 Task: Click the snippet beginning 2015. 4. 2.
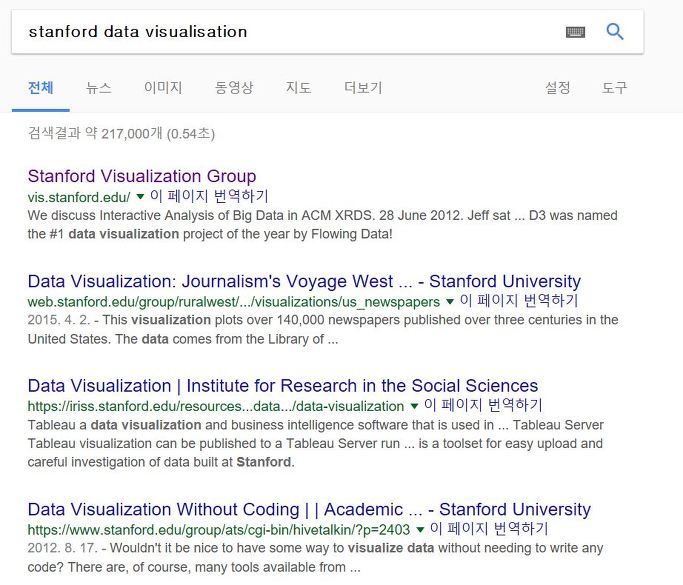click(323, 329)
